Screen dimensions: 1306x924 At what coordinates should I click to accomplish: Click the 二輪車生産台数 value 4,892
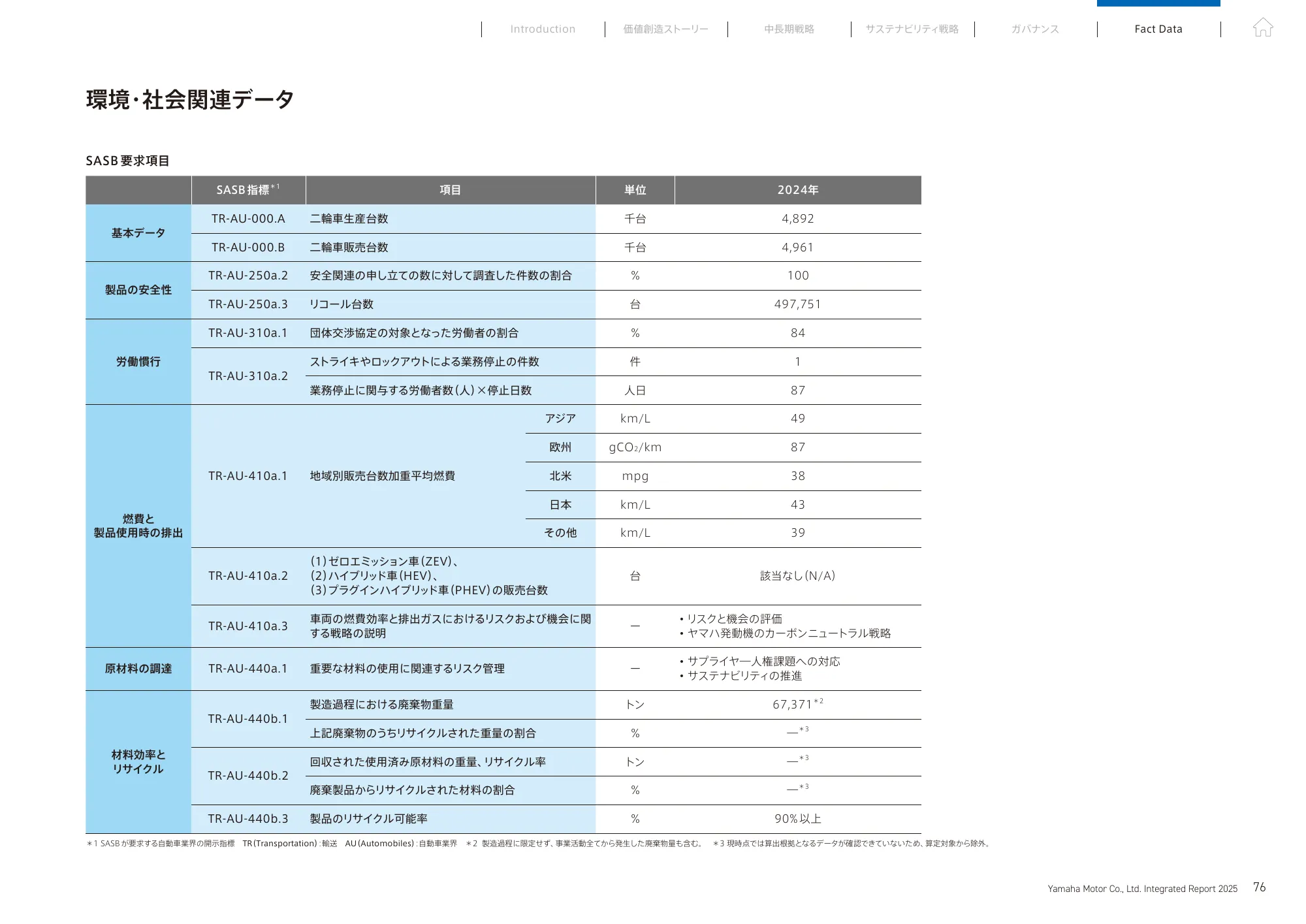(797, 219)
